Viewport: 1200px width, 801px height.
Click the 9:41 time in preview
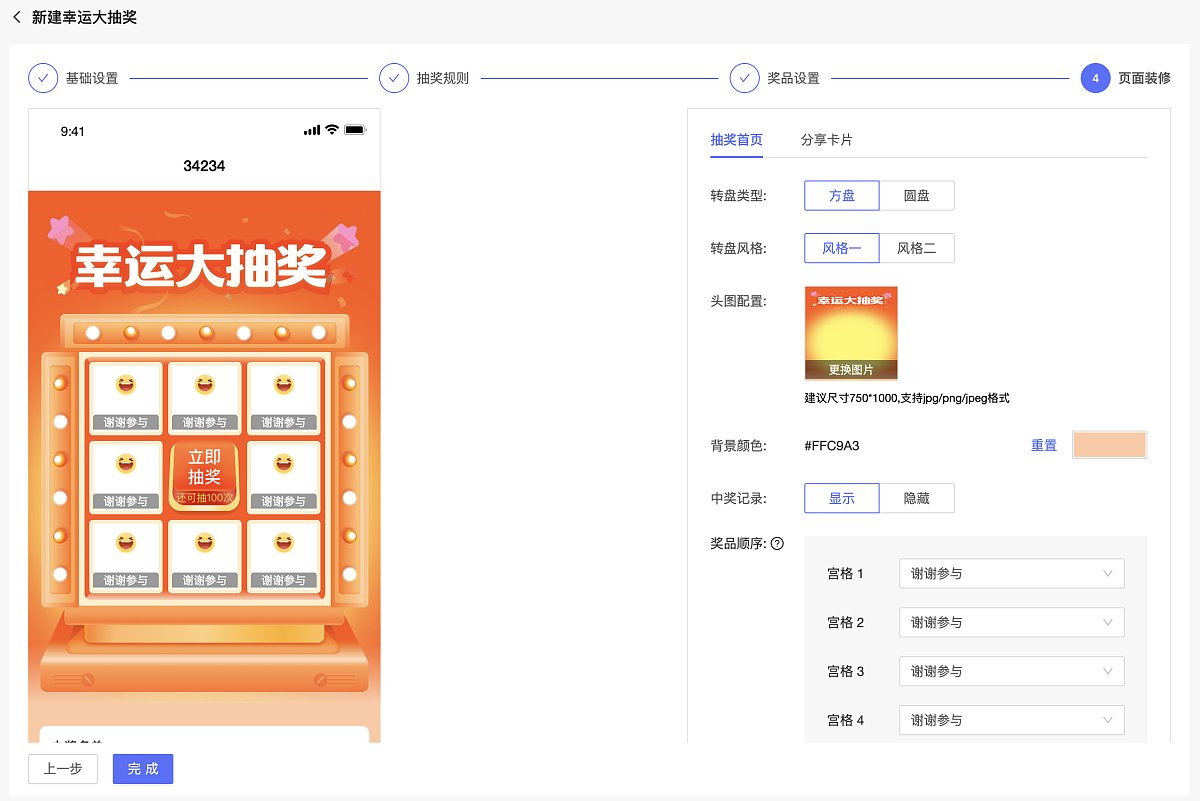coord(73,131)
